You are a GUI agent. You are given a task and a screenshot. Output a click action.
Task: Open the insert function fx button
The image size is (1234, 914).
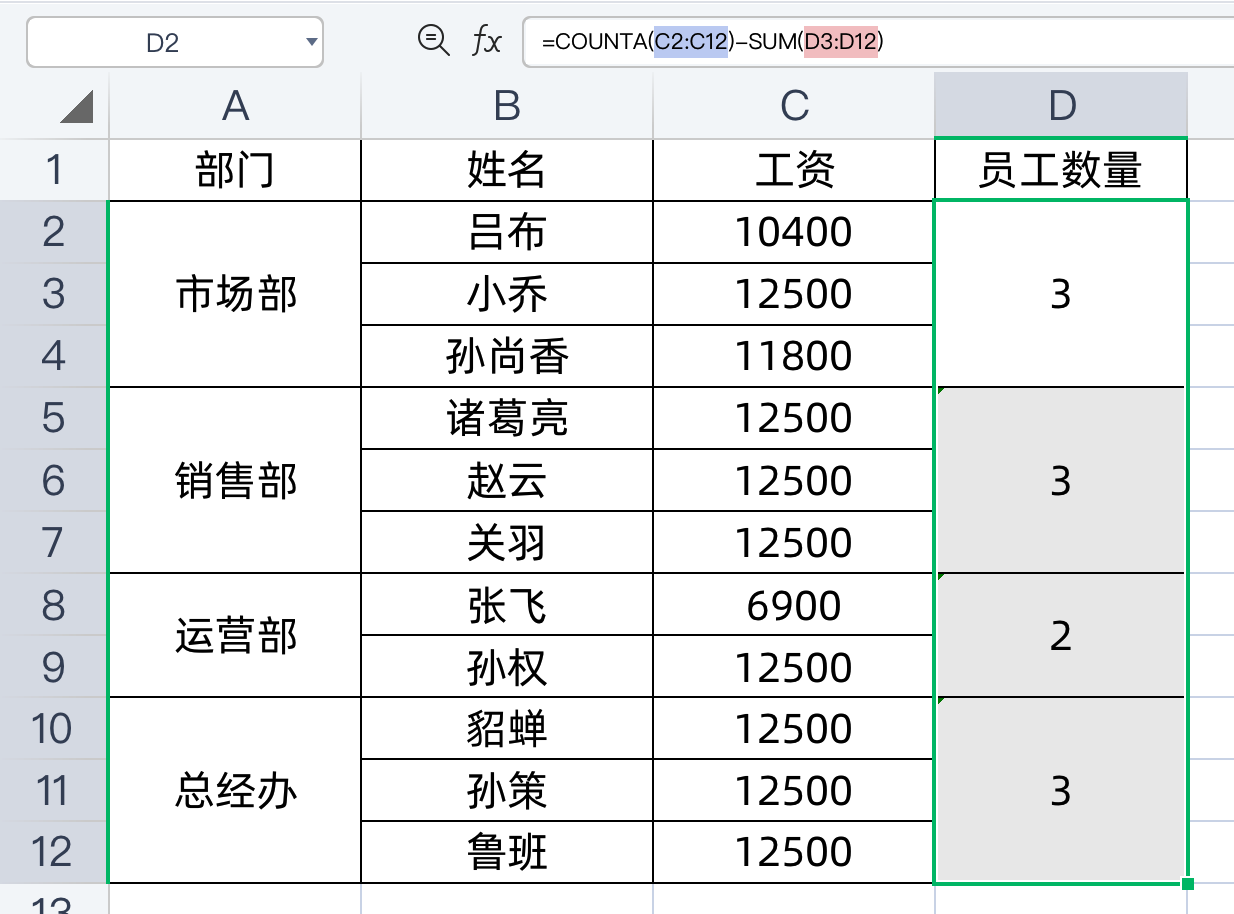point(486,41)
